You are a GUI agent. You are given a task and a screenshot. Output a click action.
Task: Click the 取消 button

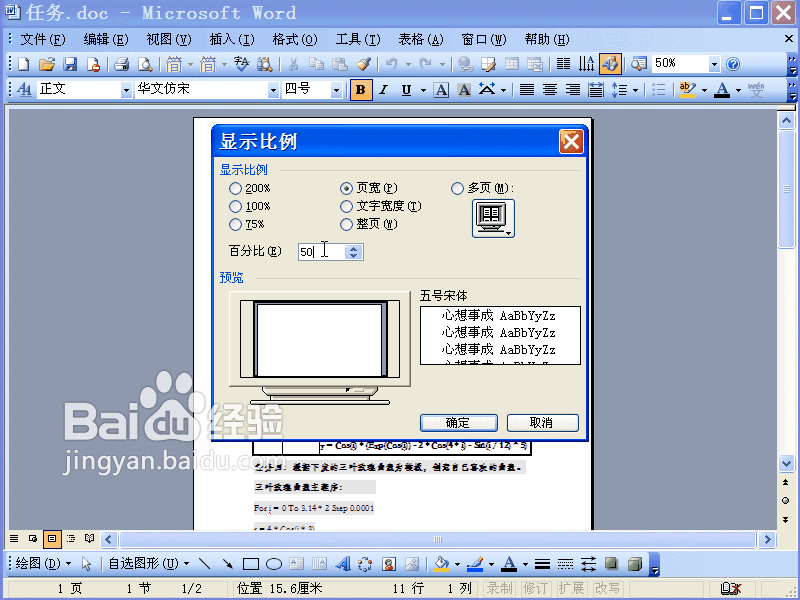[x=541, y=422]
